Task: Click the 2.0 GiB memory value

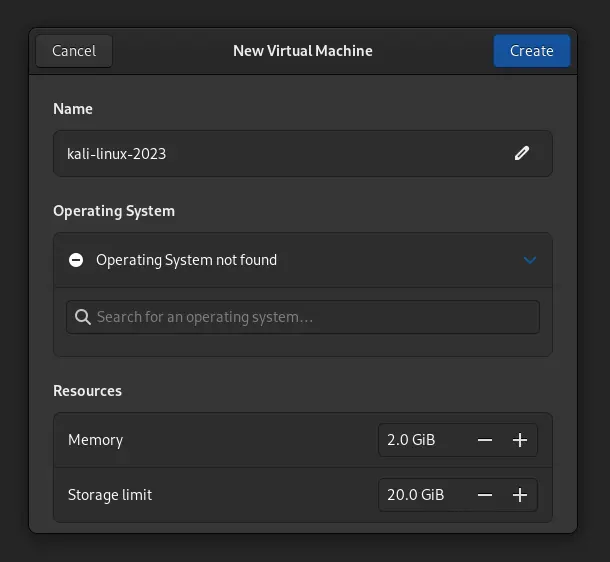Action: click(411, 440)
